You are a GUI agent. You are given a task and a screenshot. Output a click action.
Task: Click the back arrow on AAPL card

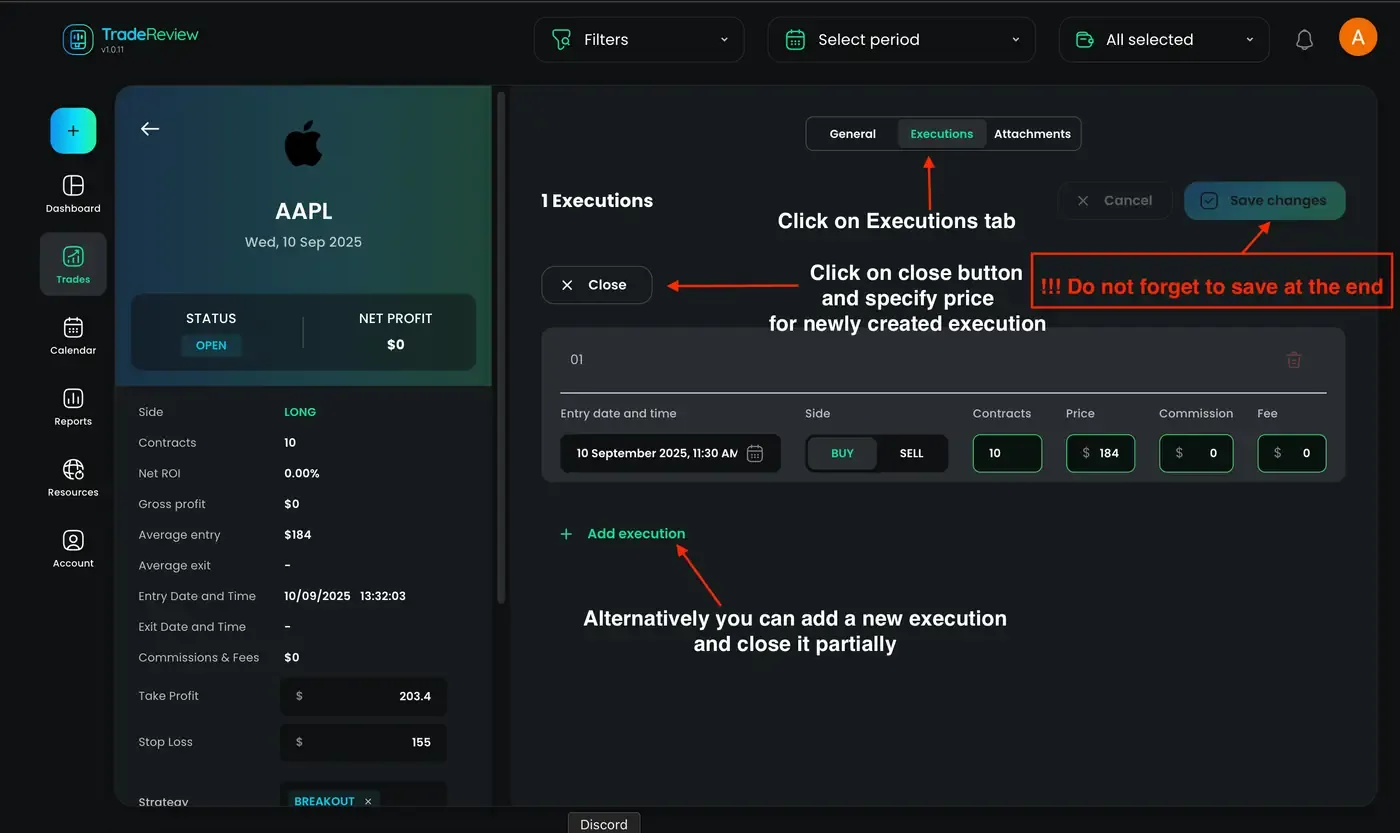(x=150, y=129)
